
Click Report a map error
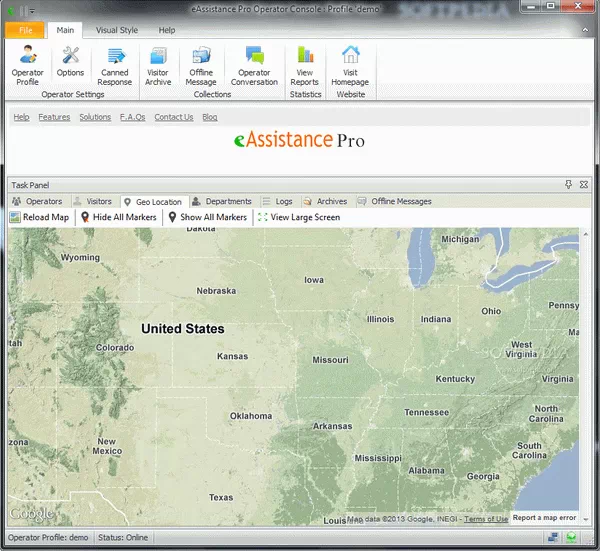click(x=544, y=518)
